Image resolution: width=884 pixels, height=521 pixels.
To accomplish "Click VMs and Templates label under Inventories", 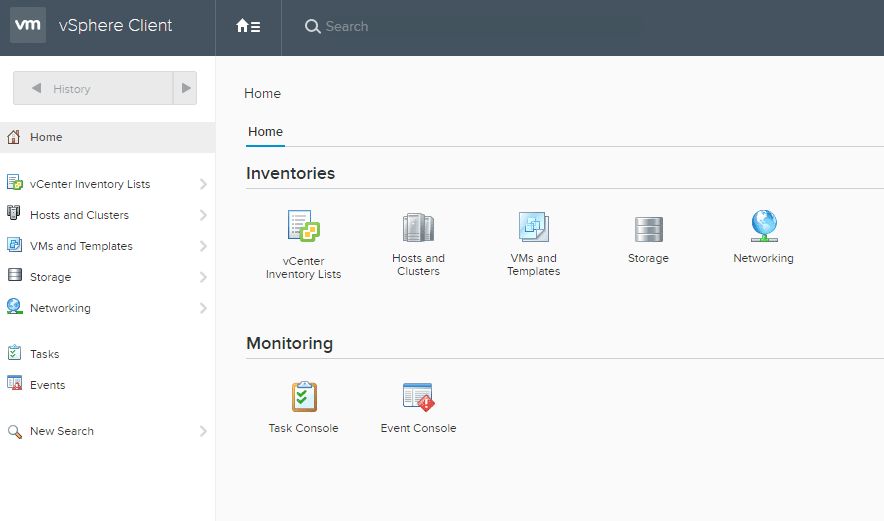I will [x=533, y=264].
